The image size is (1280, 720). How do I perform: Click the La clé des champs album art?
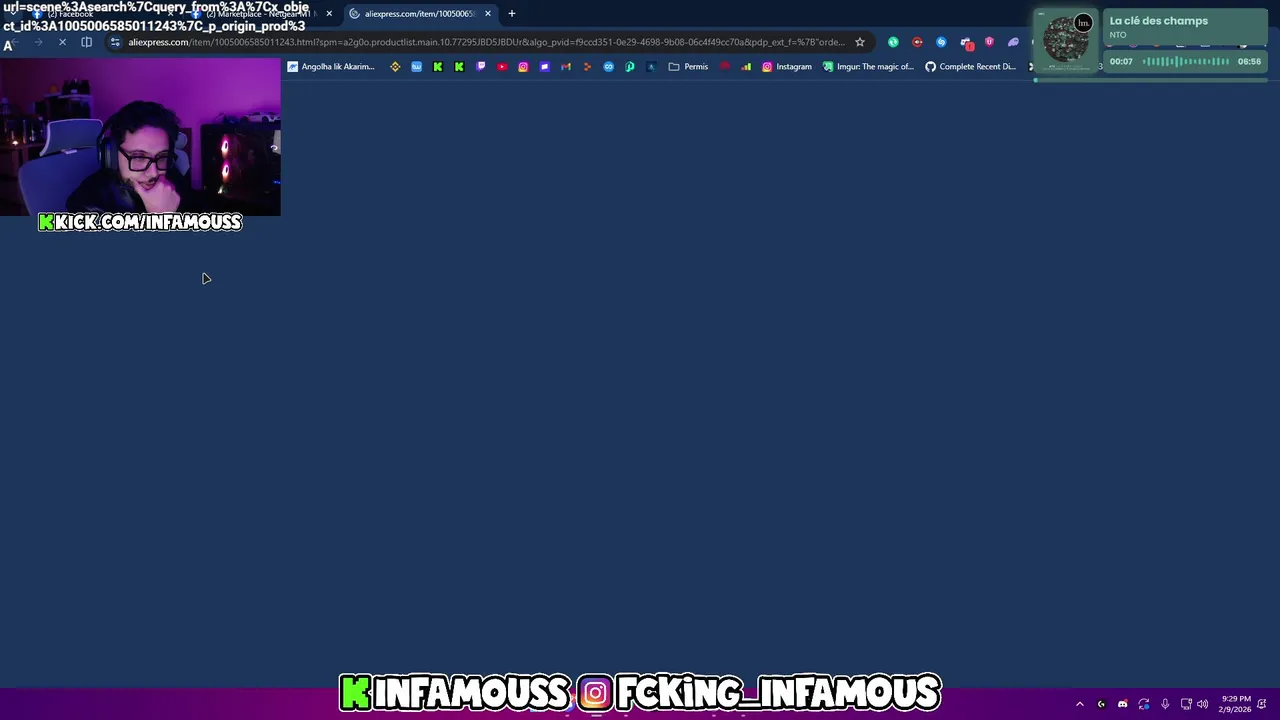pos(1066,41)
